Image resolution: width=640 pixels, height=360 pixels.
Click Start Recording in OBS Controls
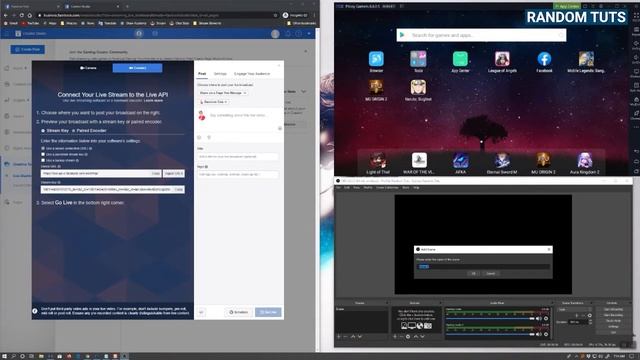(613, 315)
